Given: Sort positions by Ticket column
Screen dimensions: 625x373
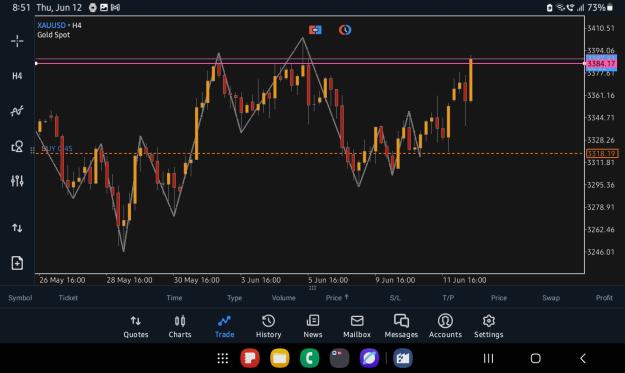Looking at the screenshot, I should click(68, 298).
